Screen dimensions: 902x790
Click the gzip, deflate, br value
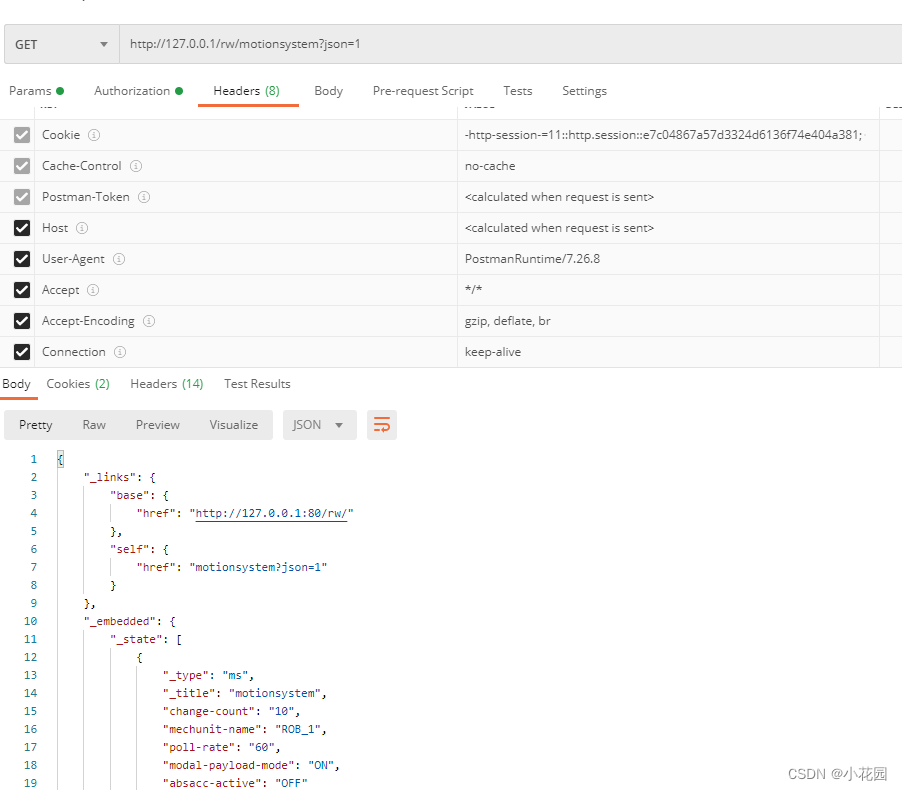click(x=507, y=321)
